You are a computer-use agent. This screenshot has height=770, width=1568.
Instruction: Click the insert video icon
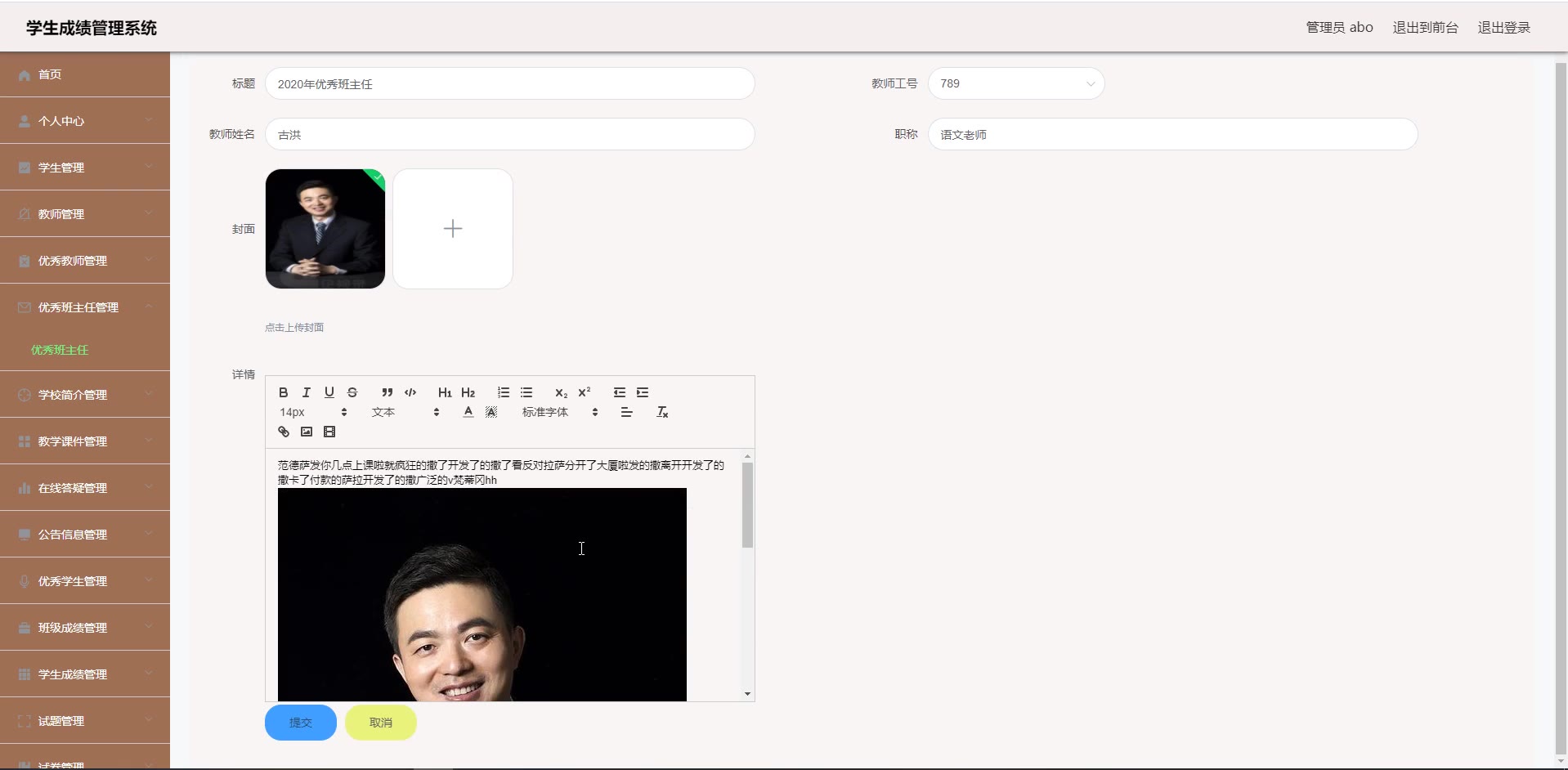[x=329, y=432]
